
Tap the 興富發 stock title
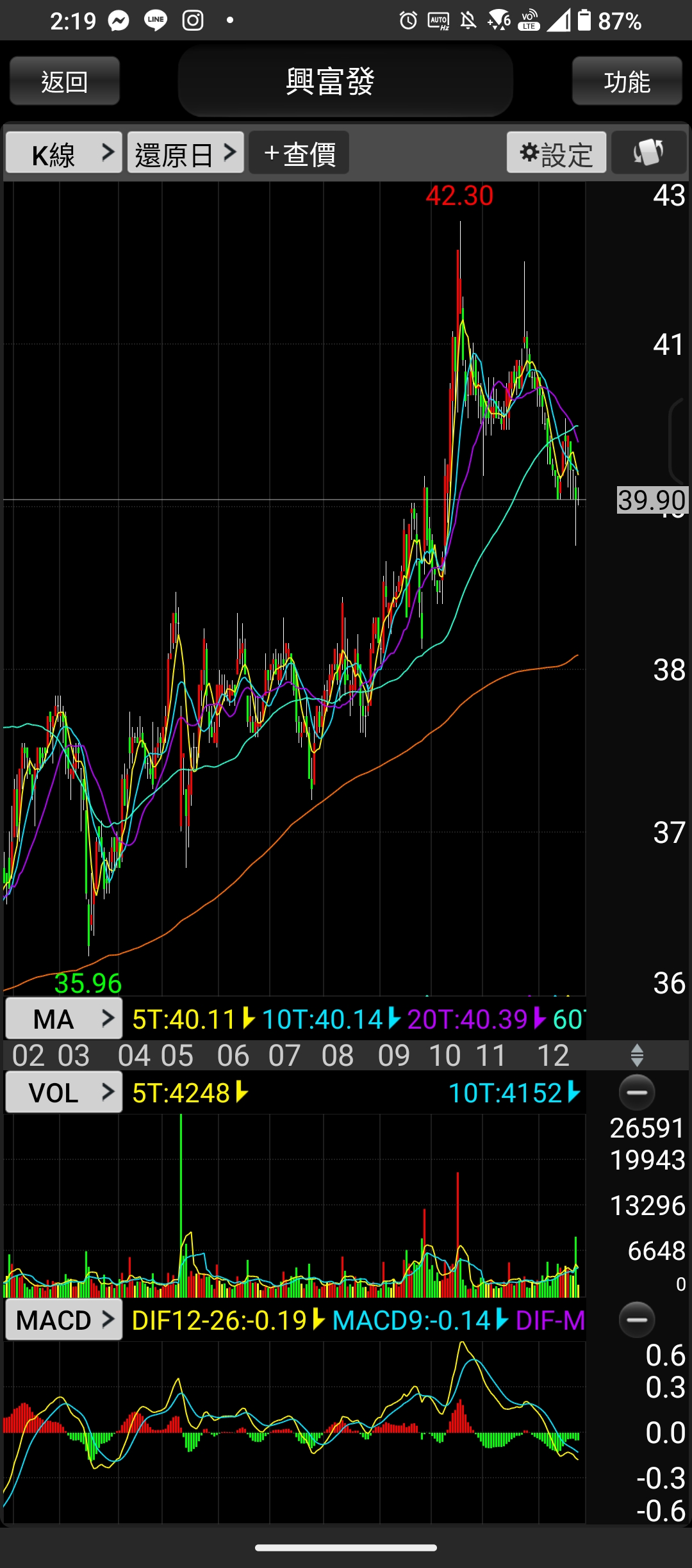click(330, 81)
